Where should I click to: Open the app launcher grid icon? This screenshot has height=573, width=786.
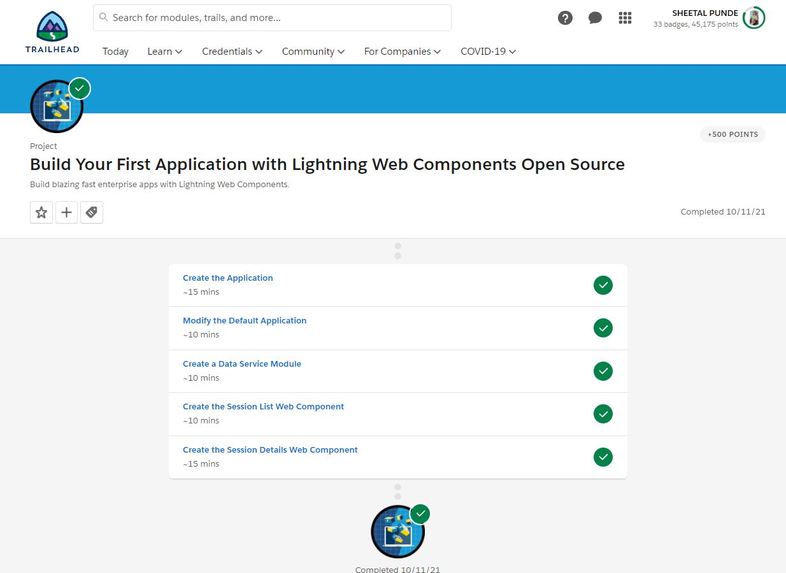click(x=625, y=18)
